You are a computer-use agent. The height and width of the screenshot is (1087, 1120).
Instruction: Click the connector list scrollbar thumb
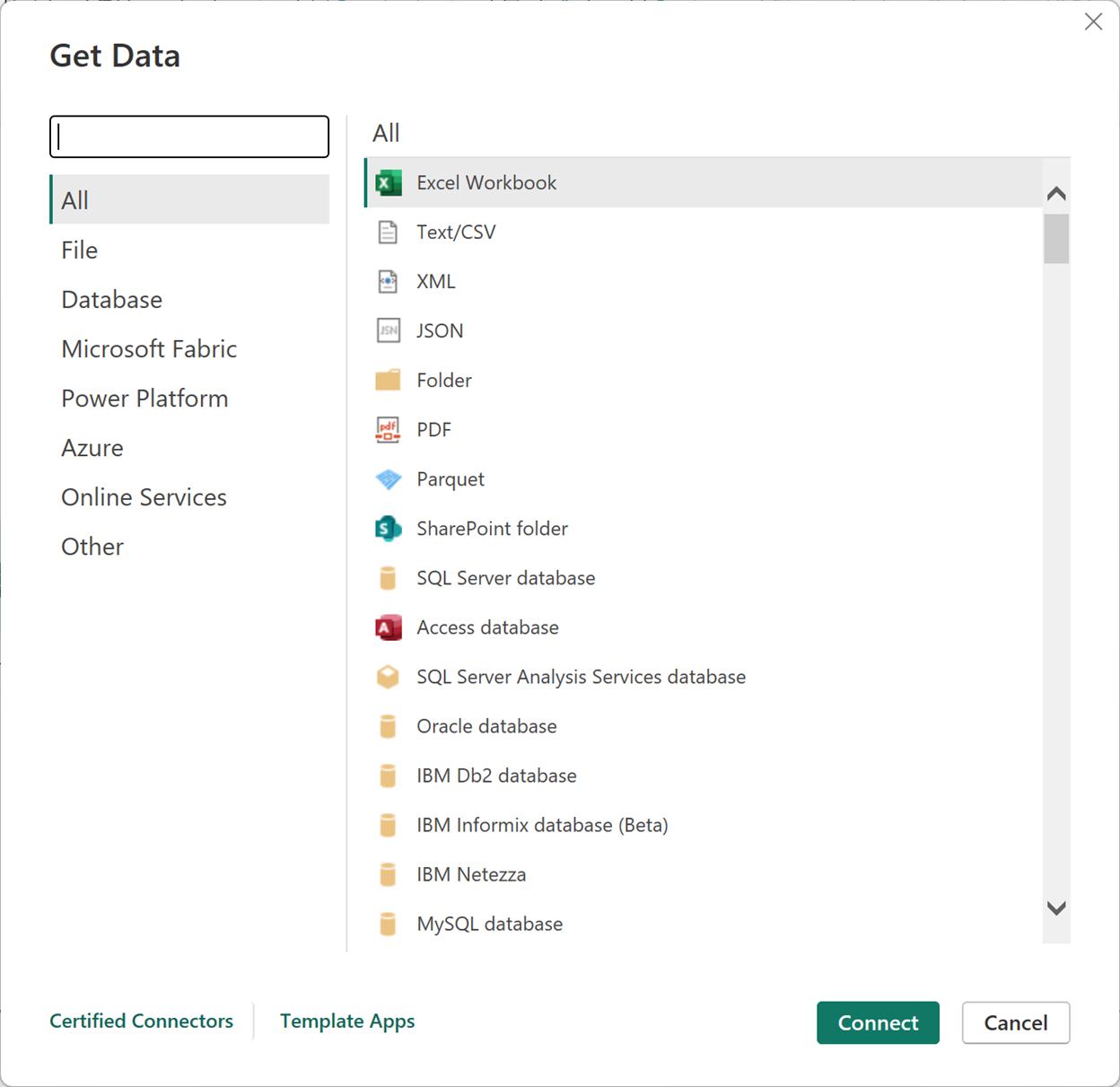(1056, 239)
